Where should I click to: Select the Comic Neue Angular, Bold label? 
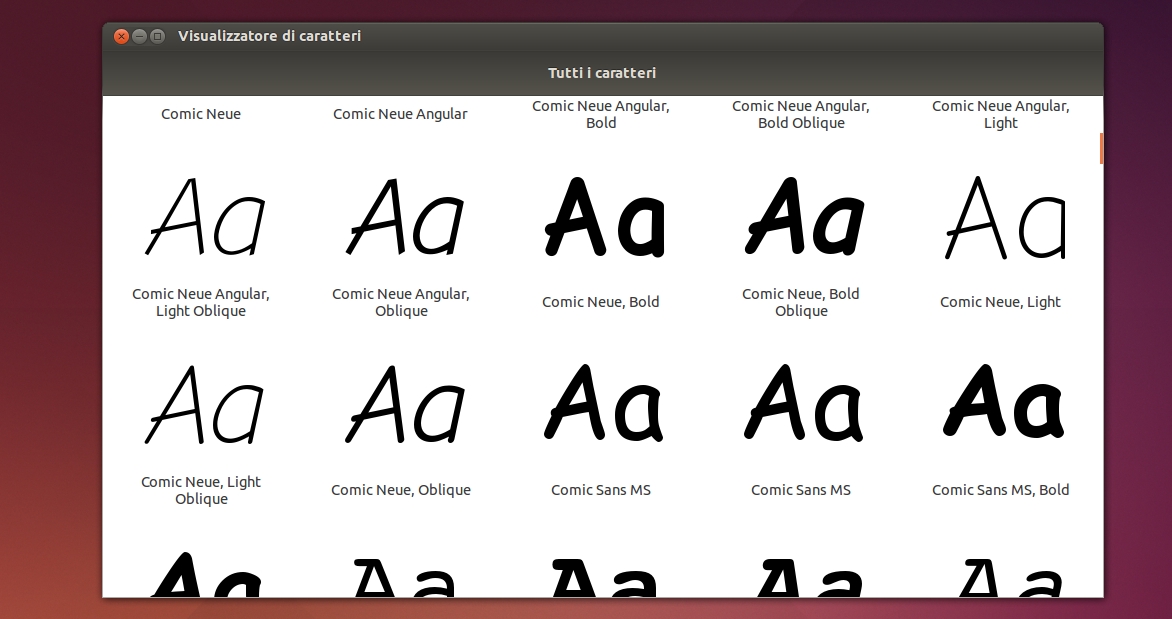(601, 114)
